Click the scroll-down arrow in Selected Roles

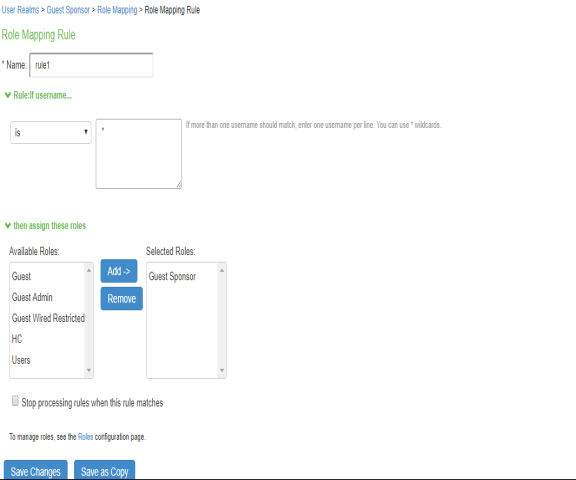pyautogui.click(x=222, y=370)
